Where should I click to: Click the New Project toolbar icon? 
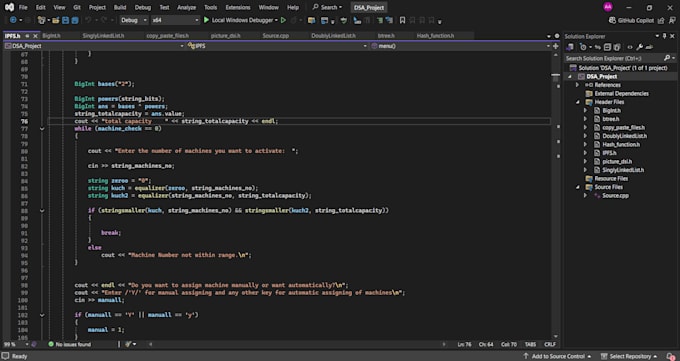41,20
